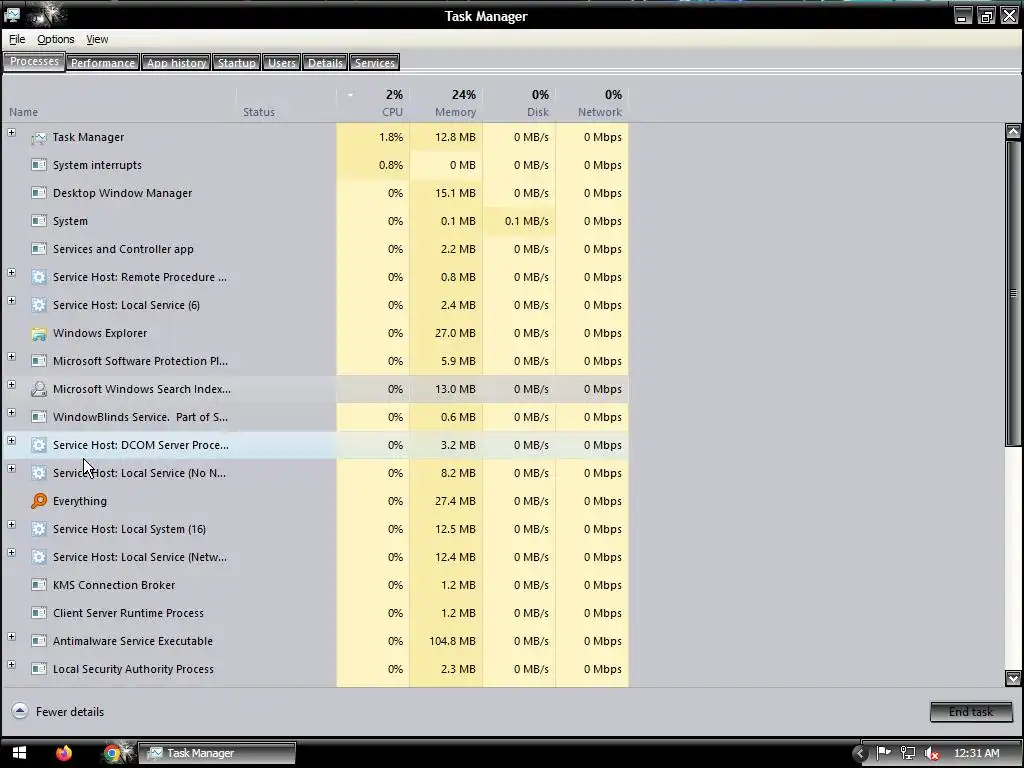Select the '0.1 MB/s' disk cell
The height and width of the screenshot is (768, 1024).
(x=520, y=221)
